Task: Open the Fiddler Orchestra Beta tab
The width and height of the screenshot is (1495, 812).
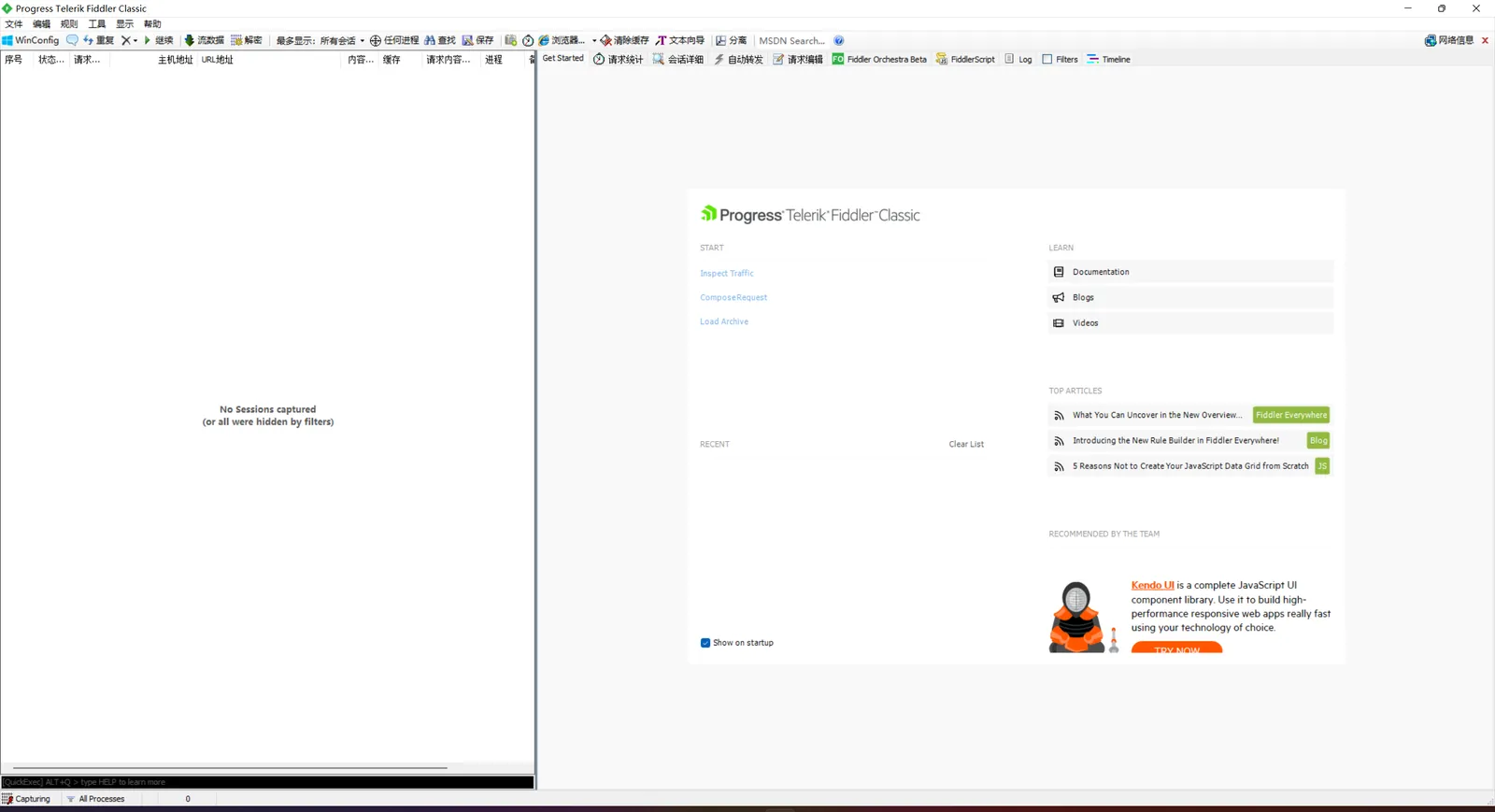Action: click(879, 59)
